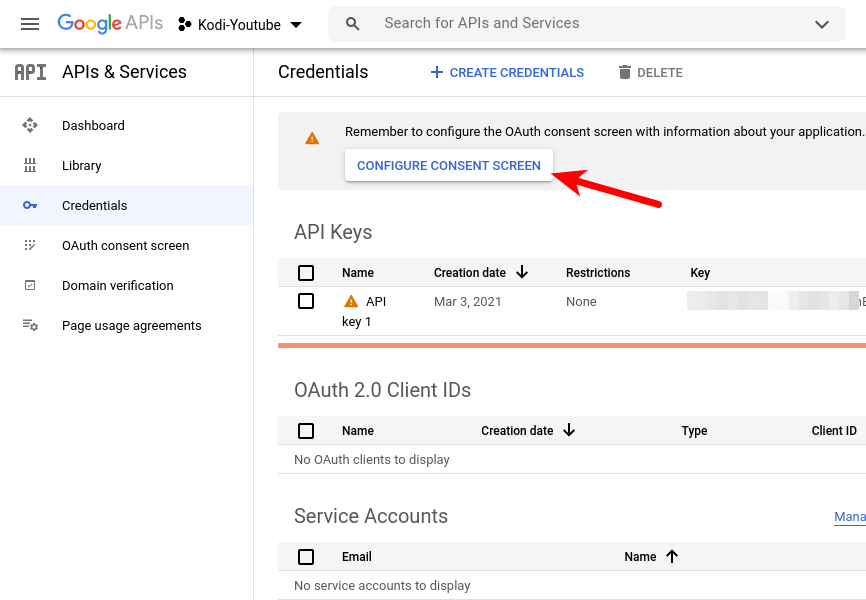Click the Library icon in sidebar
Image resolution: width=866 pixels, height=600 pixels.
pyautogui.click(x=30, y=166)
